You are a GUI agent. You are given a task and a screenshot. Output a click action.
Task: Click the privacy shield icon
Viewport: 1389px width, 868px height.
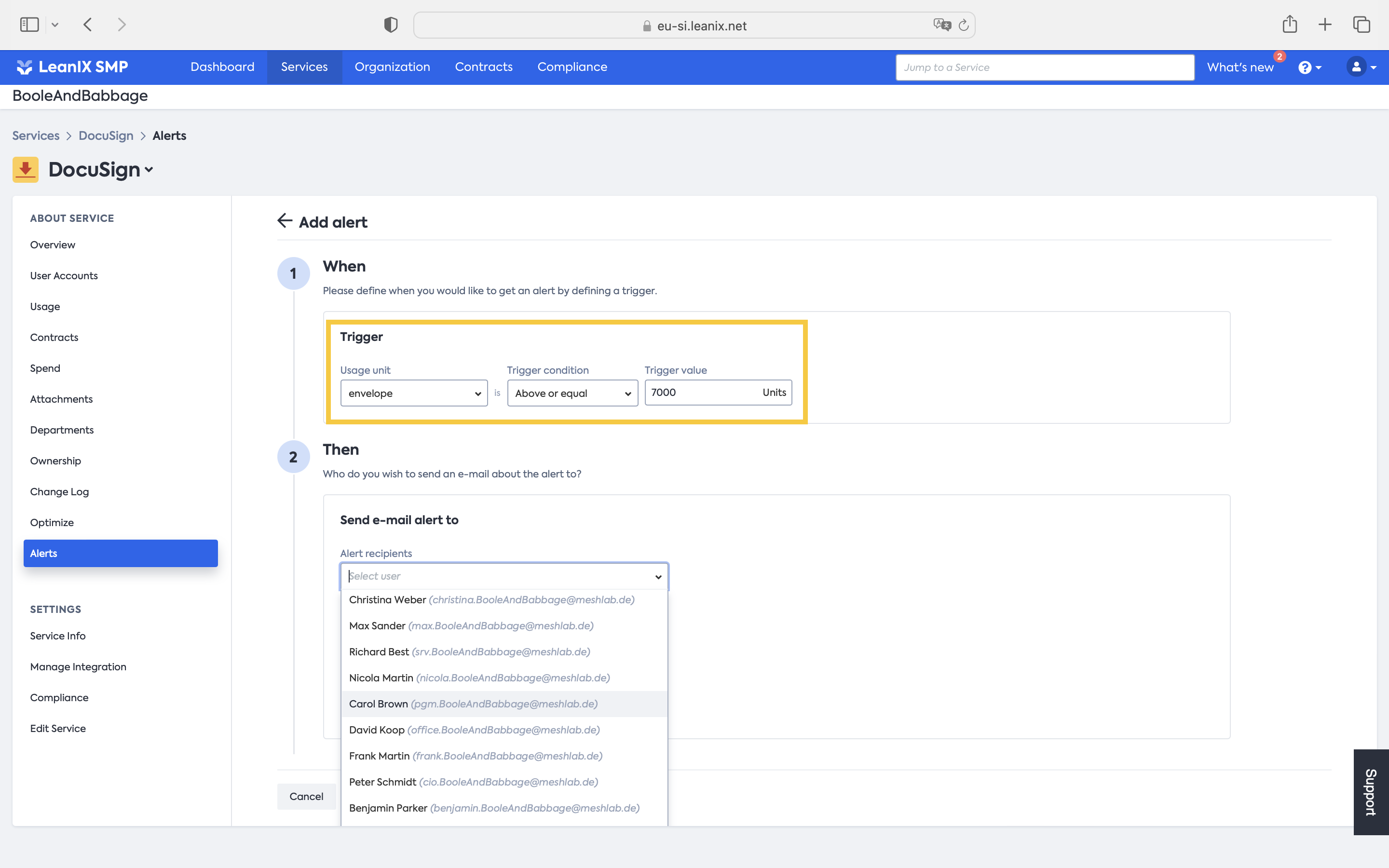pos(390,25)
